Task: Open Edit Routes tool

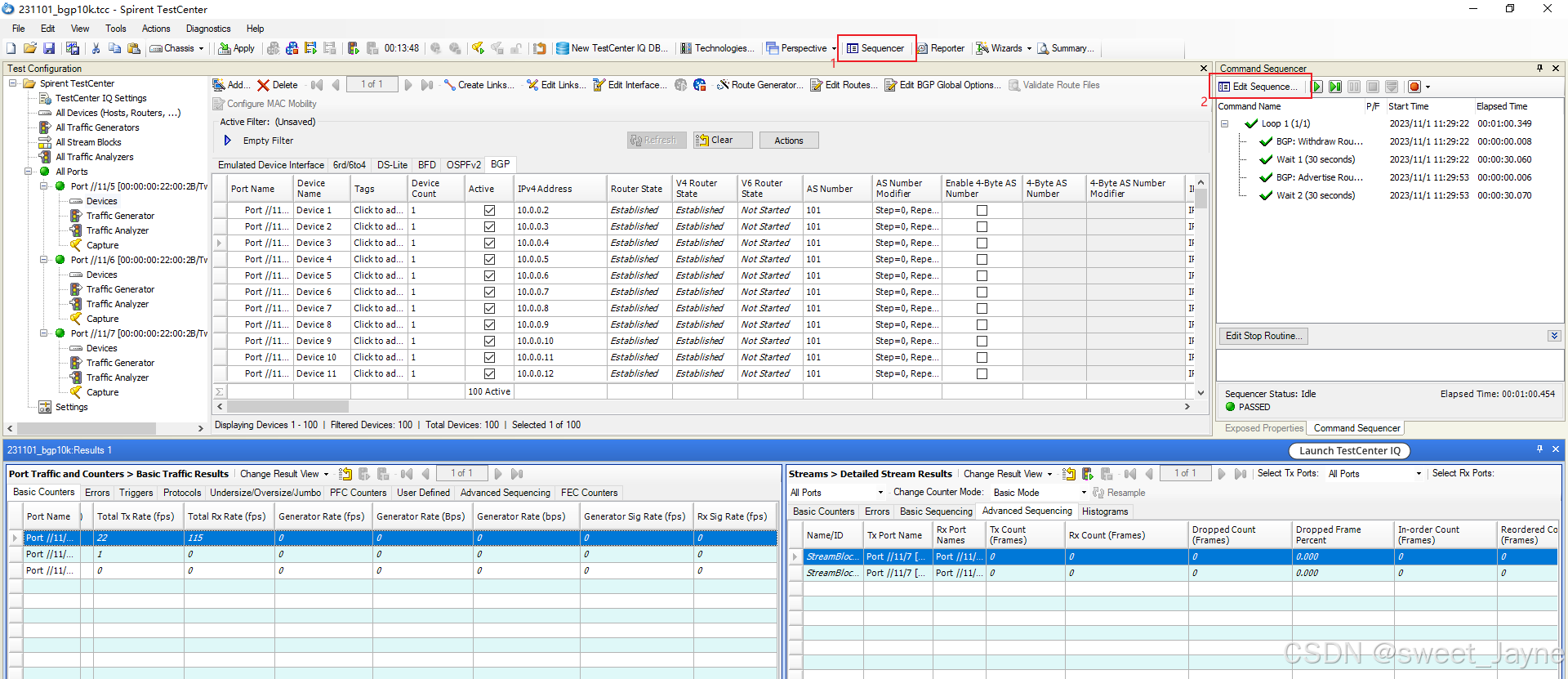Action: click(844, 85)
